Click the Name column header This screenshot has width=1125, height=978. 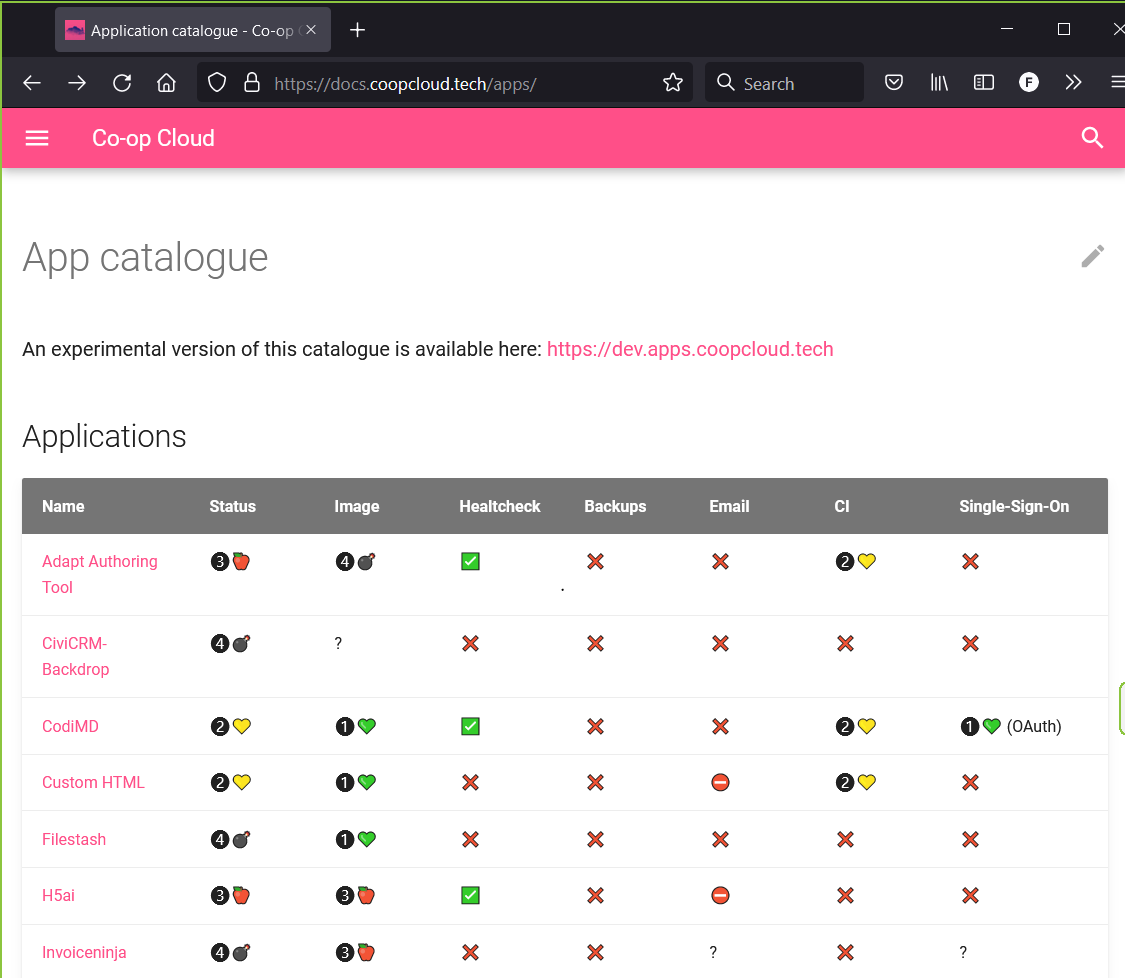tap(63, 507)
